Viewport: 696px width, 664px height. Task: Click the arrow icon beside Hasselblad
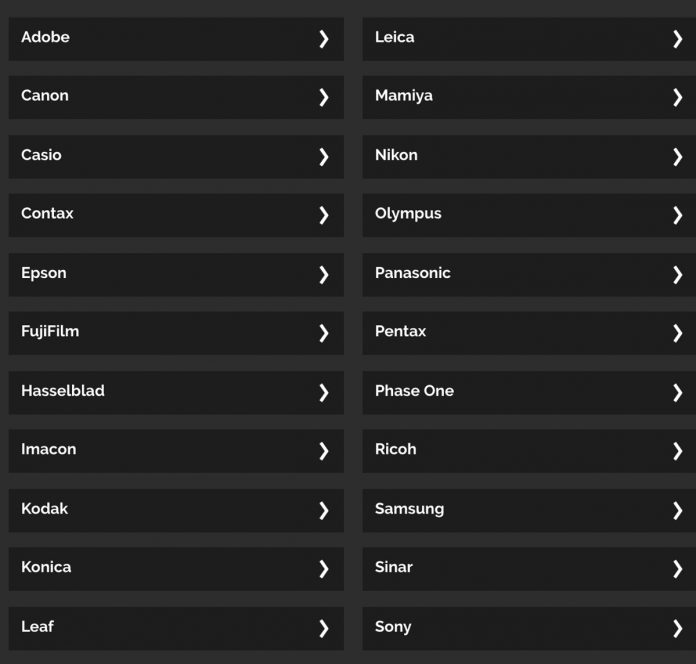tap(324, 392)
